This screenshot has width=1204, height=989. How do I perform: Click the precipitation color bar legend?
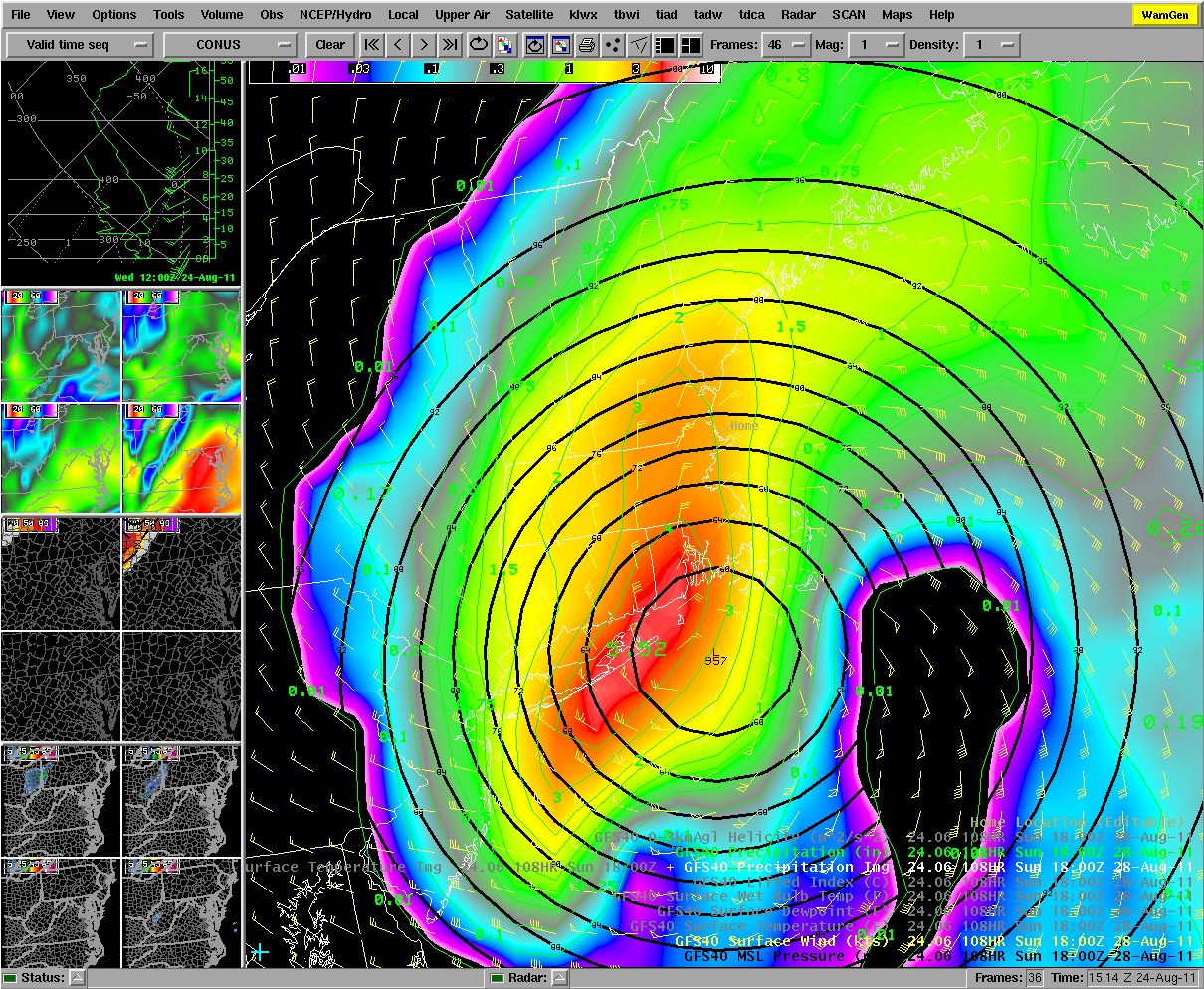(x=485, y=70)
